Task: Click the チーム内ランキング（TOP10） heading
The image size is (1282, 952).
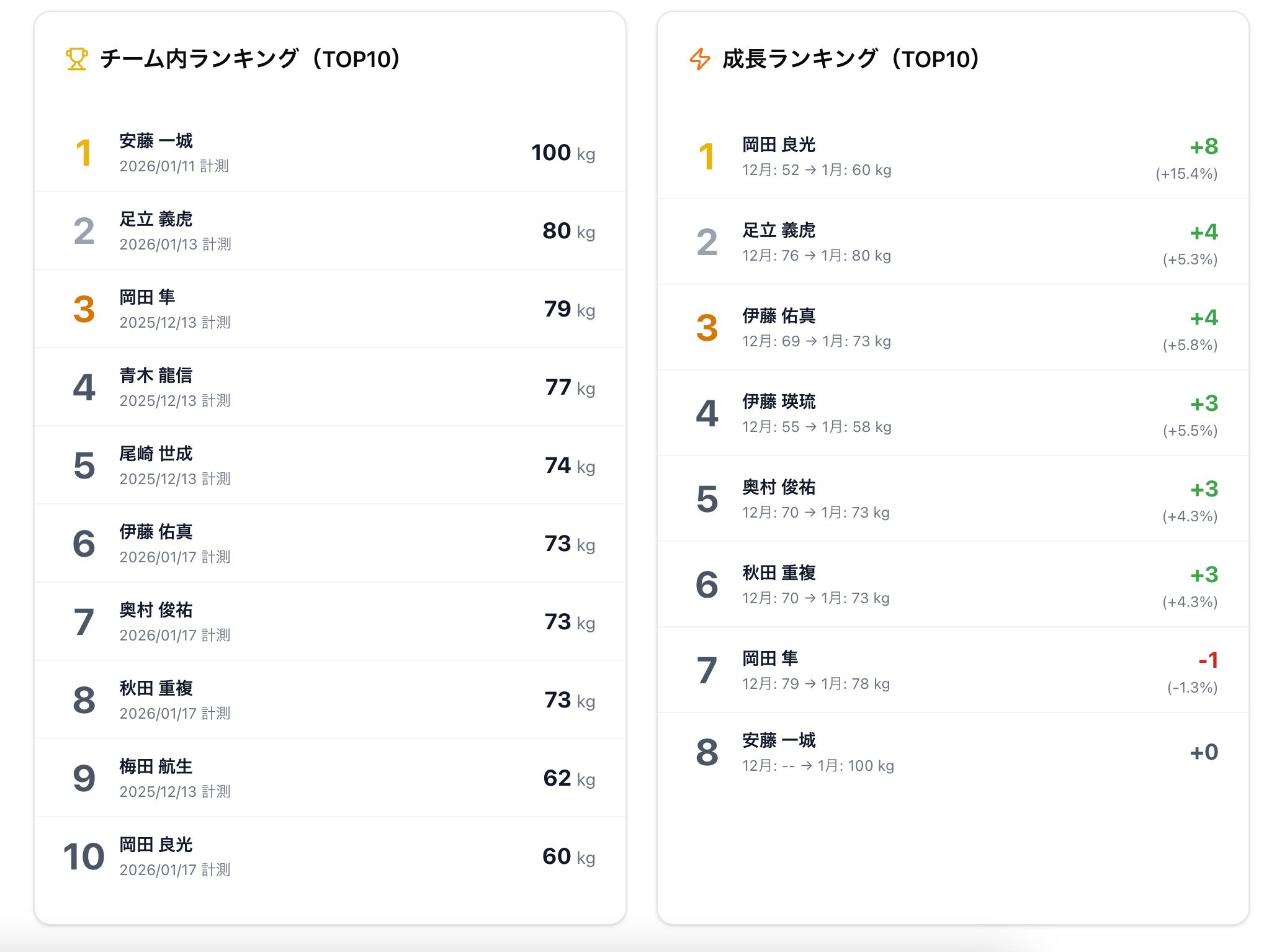Action: point(250,59)
